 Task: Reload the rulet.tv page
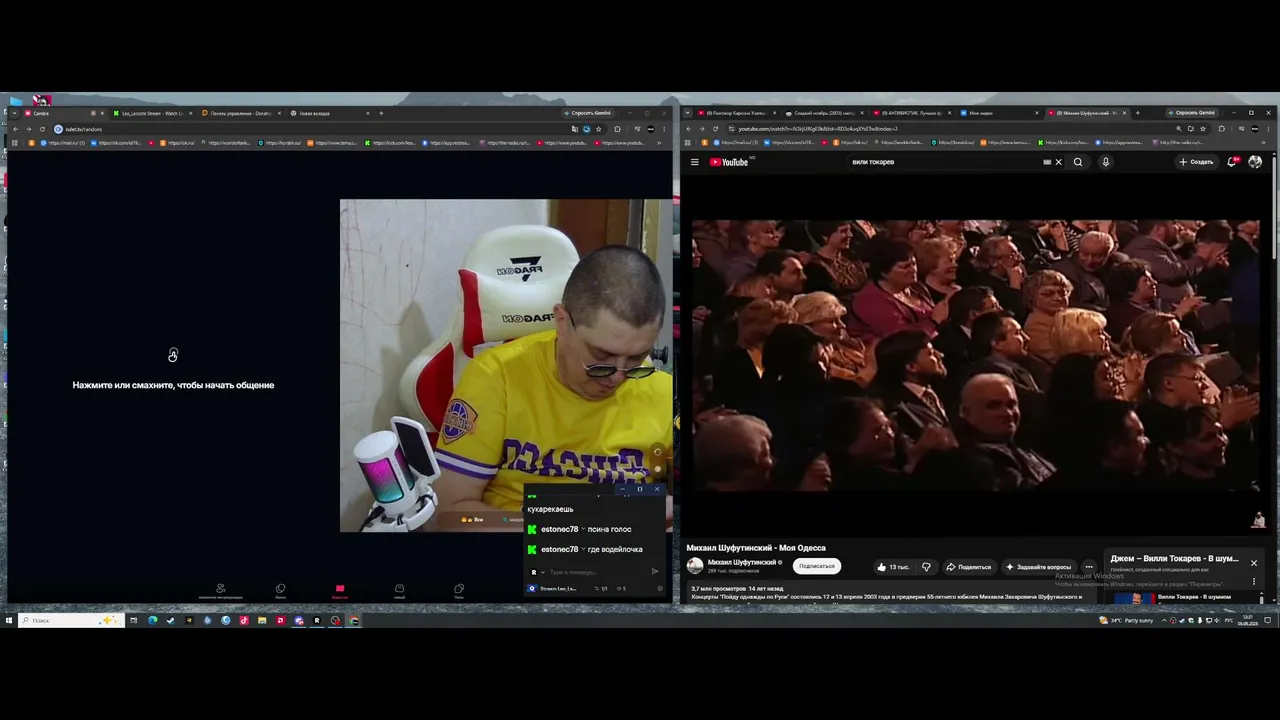42,129
